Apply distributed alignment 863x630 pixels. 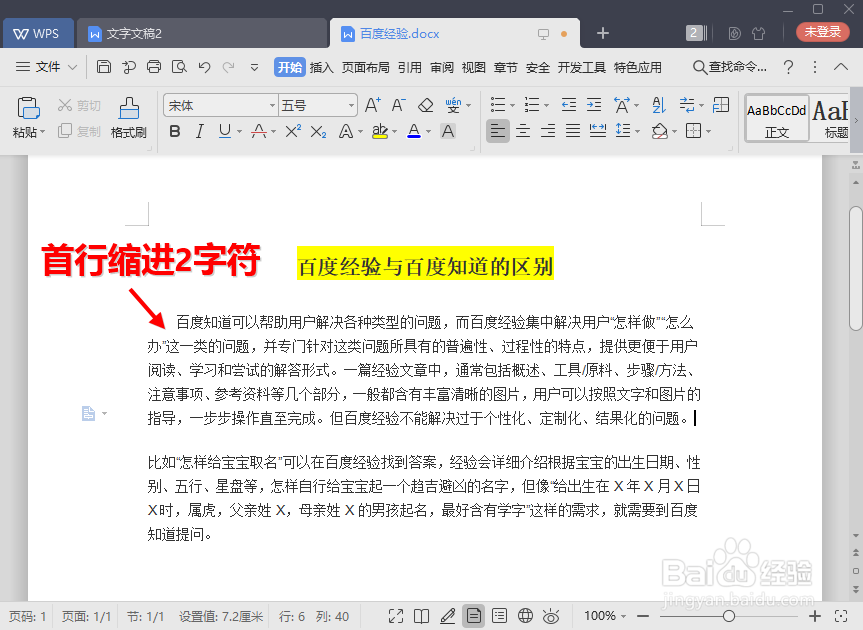[598, 131]
